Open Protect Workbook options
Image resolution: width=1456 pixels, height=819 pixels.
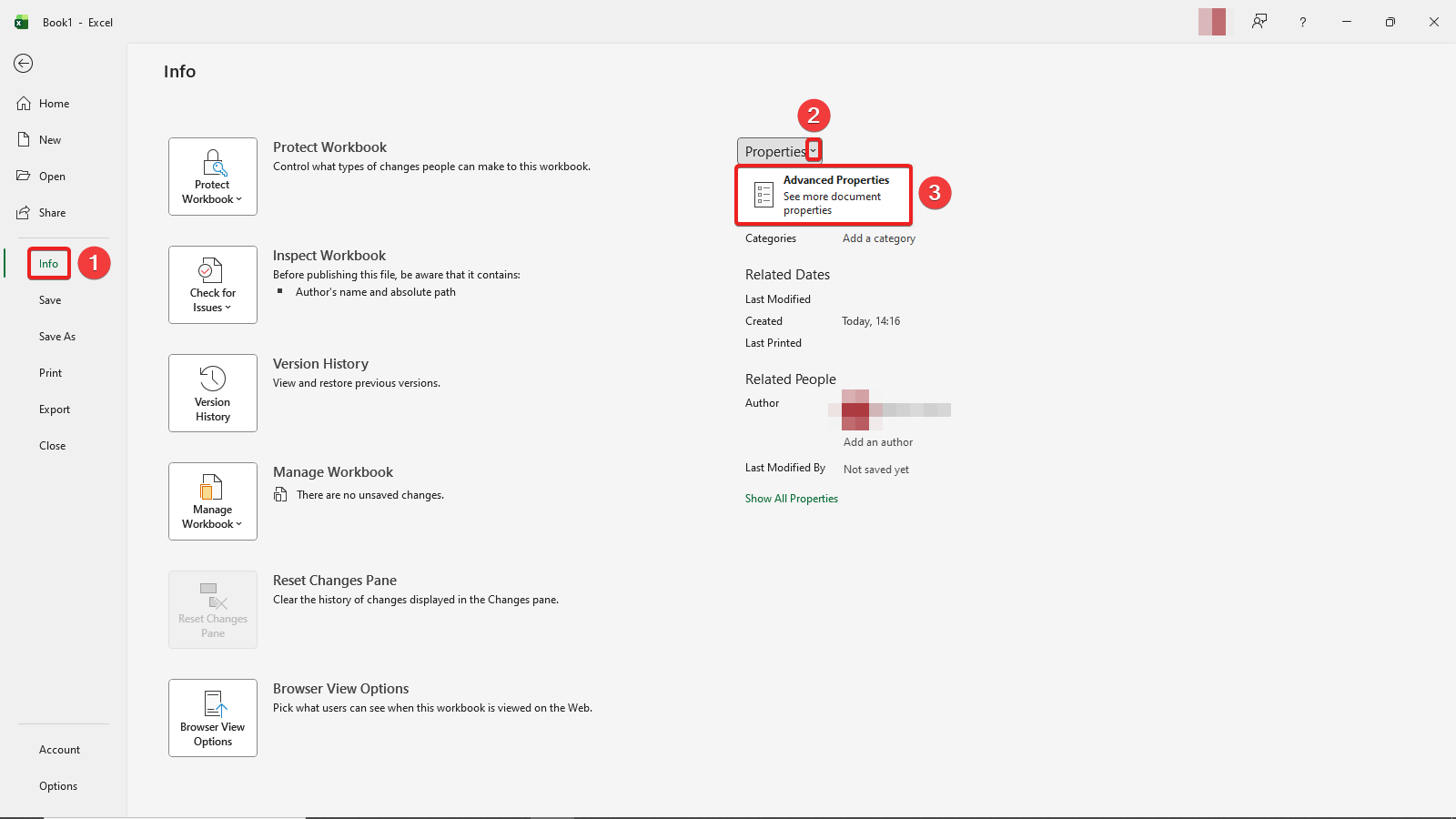tap(212, 177)
